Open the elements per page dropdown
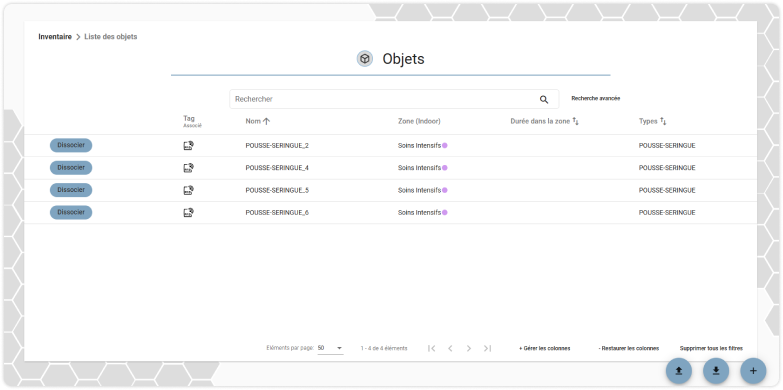Image resolution: width=783 pixels, height=390 pixels. pos(330,348)
